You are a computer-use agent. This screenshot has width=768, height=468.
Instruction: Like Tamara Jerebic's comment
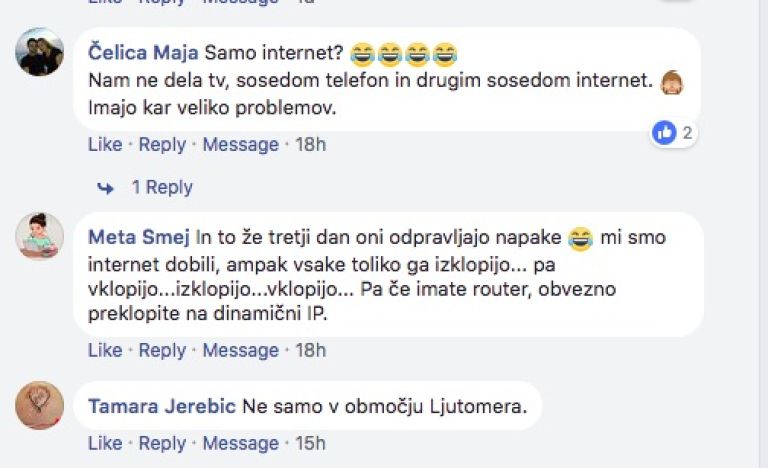[105, 443]
